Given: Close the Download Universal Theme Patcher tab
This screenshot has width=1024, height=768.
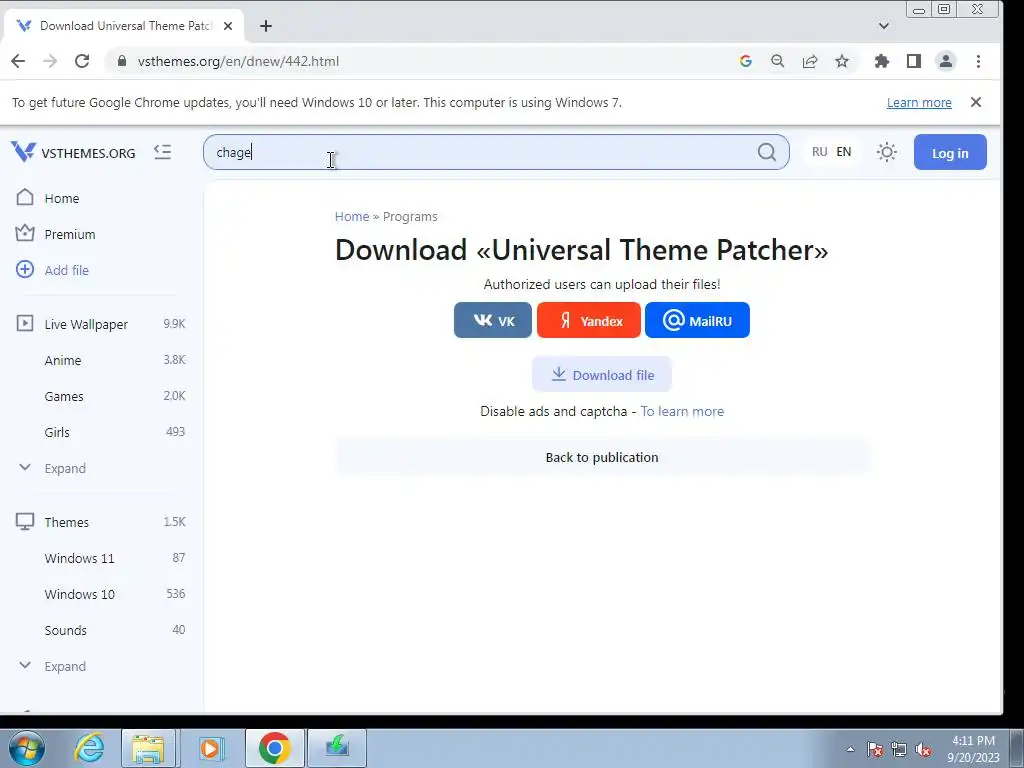Looking at the screenshot, I should [227, 26].
